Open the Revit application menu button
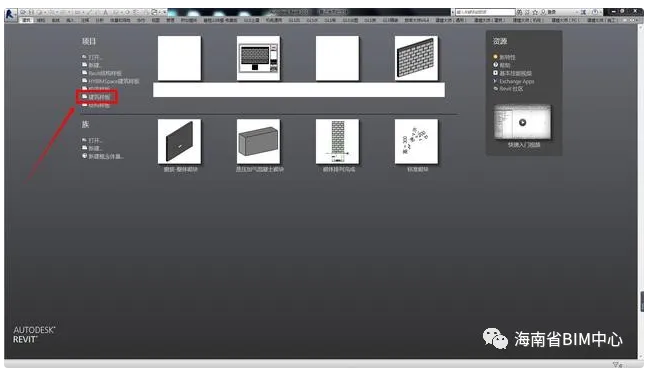Image resolution: width=650 pixels, height=369 pixels. click(10, 15)
